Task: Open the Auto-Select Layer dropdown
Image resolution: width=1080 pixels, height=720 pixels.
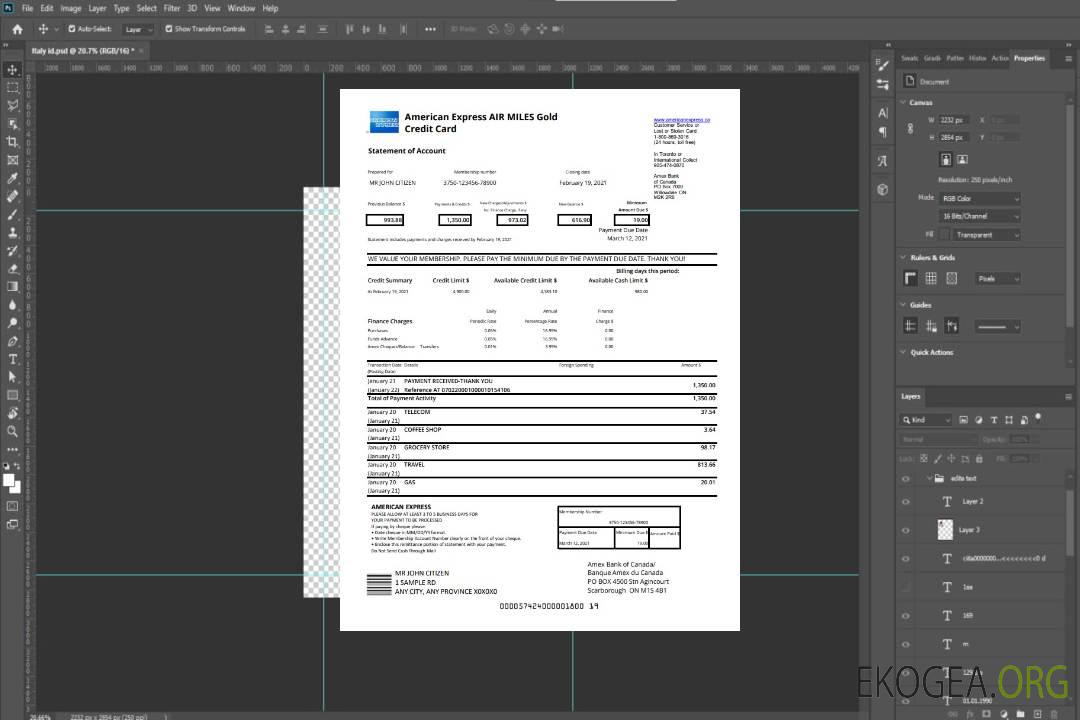Action: point(138,29)
